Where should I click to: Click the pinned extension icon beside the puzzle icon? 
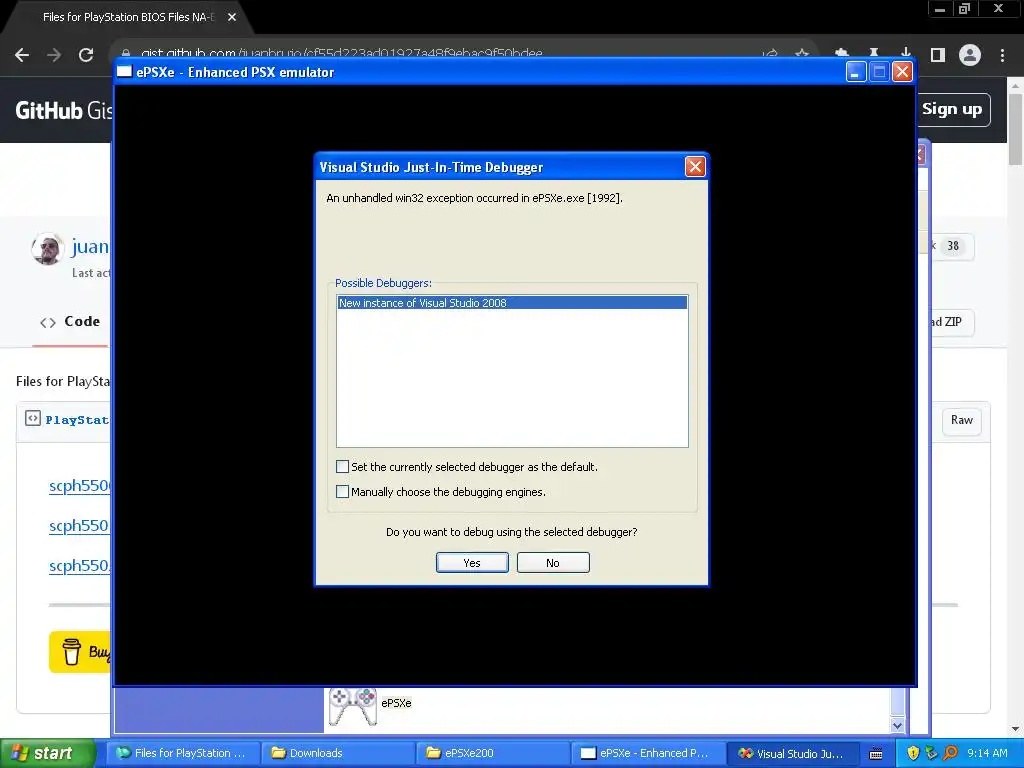click(874, 54)
